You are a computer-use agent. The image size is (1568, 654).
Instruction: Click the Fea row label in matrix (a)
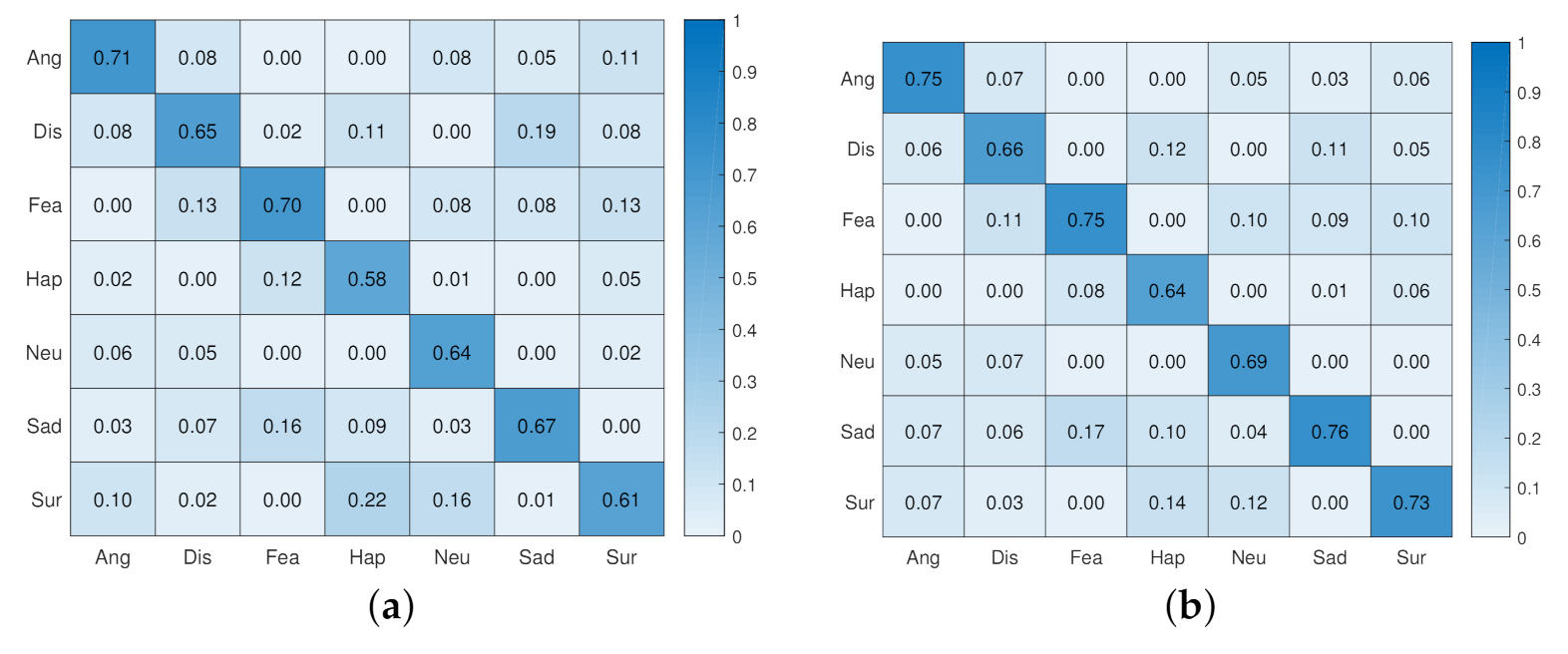coord(45,205)
